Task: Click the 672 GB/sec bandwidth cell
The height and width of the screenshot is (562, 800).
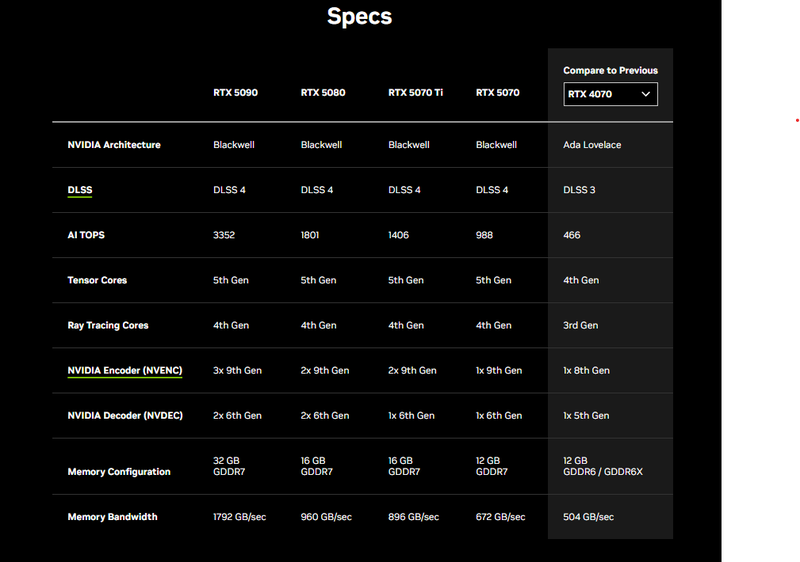Action: [501, 517]
